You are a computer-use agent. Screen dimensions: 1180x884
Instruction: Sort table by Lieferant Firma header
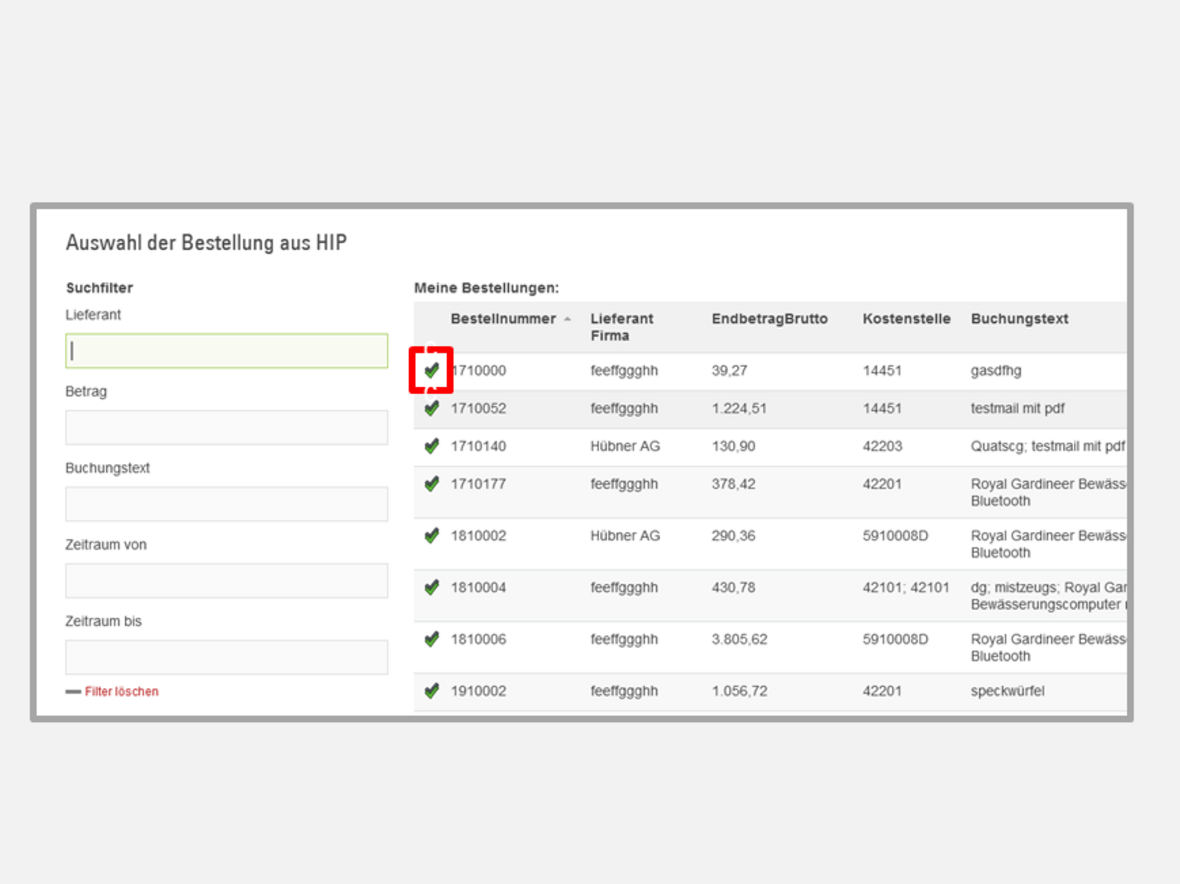point(621,327)
